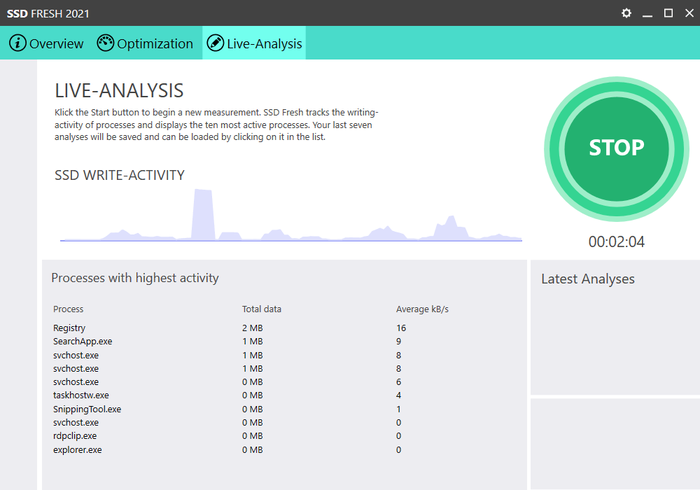This screenshot has height=490, width=700.
Task: Close the SSD Fresh window
Action: coord(689,13)
